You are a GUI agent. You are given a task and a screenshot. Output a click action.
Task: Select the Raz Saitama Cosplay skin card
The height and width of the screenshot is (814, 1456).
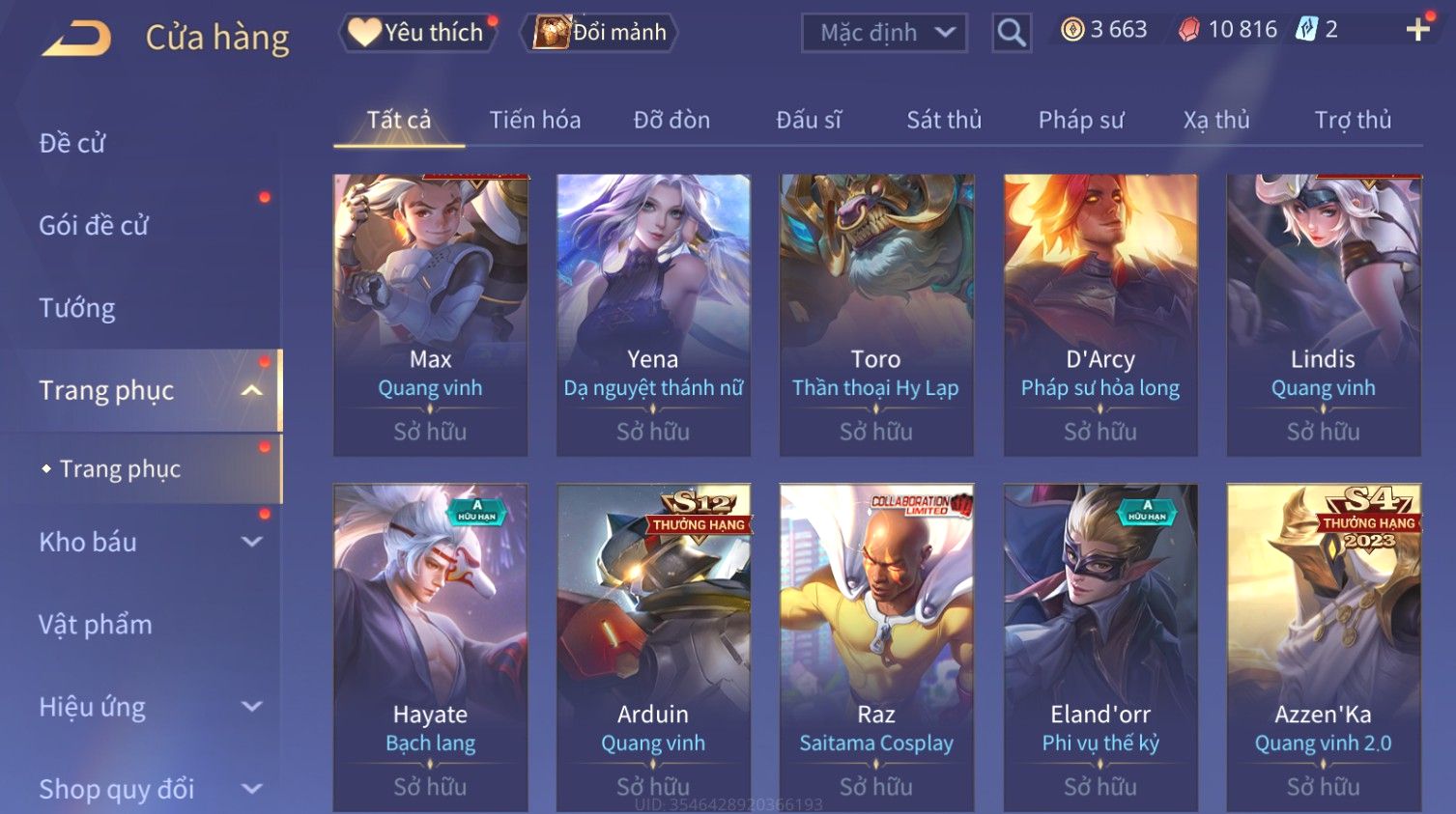(876, 647)
